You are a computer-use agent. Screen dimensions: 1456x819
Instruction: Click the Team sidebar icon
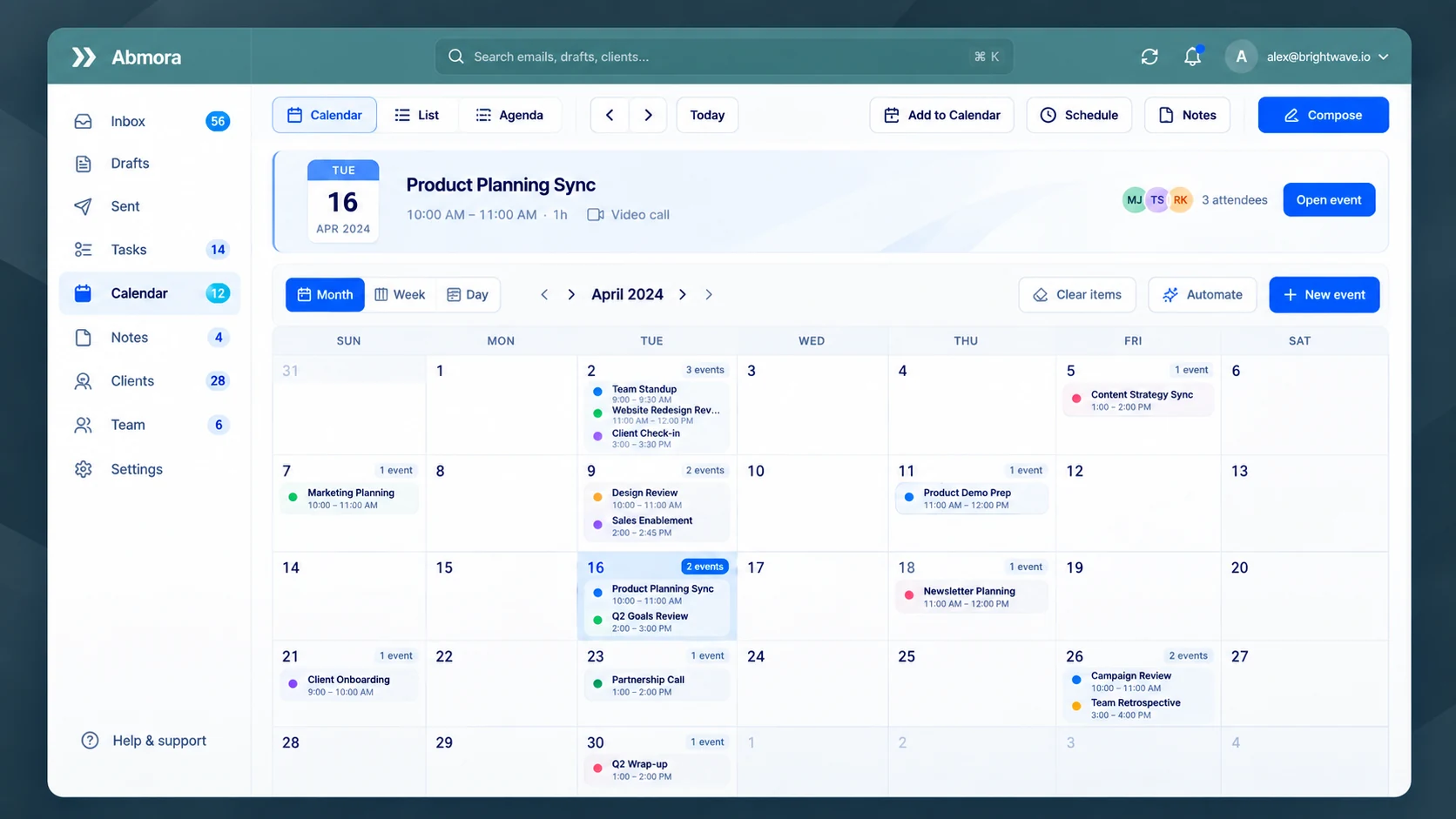[83, 425]
